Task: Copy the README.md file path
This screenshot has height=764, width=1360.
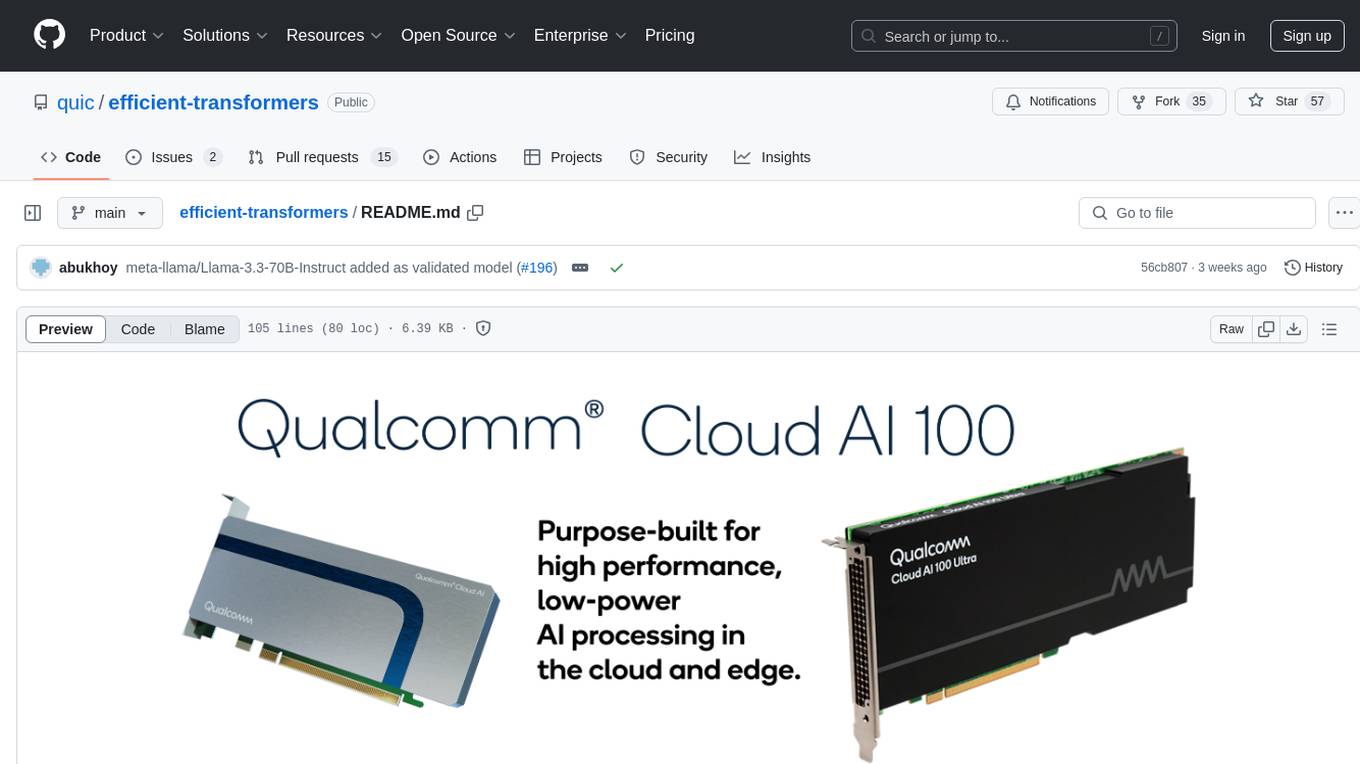Action: (476, 213)
